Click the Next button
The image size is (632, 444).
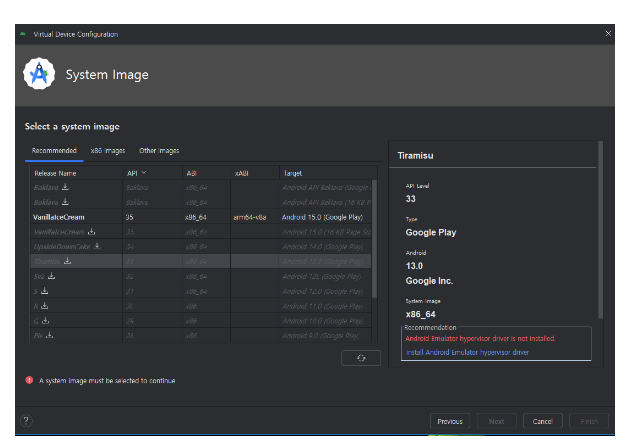497,421
